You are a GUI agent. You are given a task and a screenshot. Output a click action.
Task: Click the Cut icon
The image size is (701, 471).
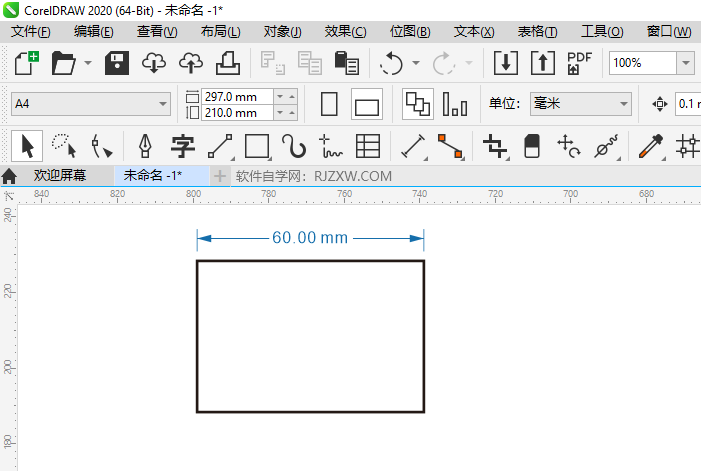click(x=273, y=63)
